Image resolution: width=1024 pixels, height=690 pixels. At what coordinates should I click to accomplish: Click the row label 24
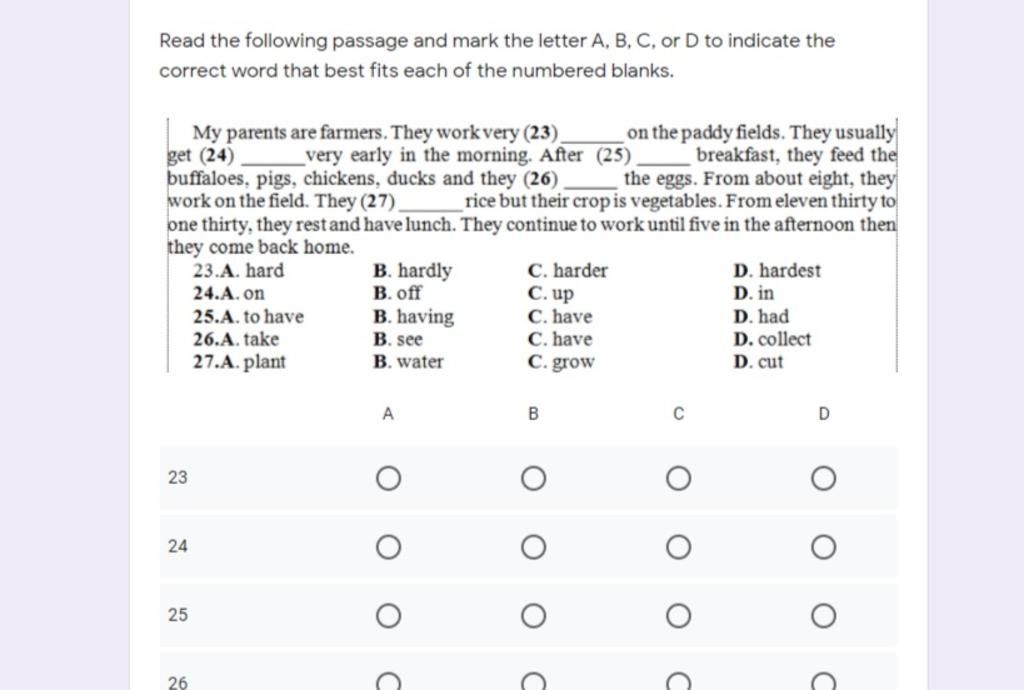coord(177,547)
